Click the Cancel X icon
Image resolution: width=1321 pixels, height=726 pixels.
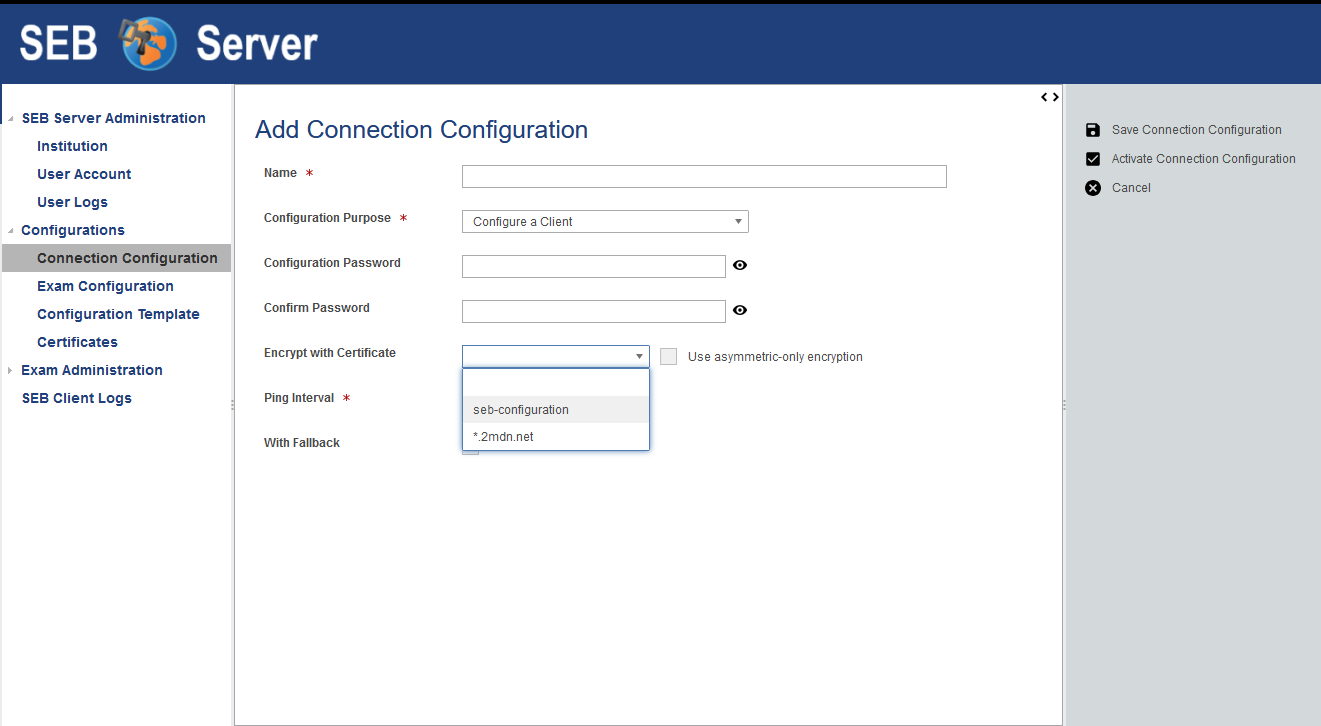click(x=1093, y=188)
